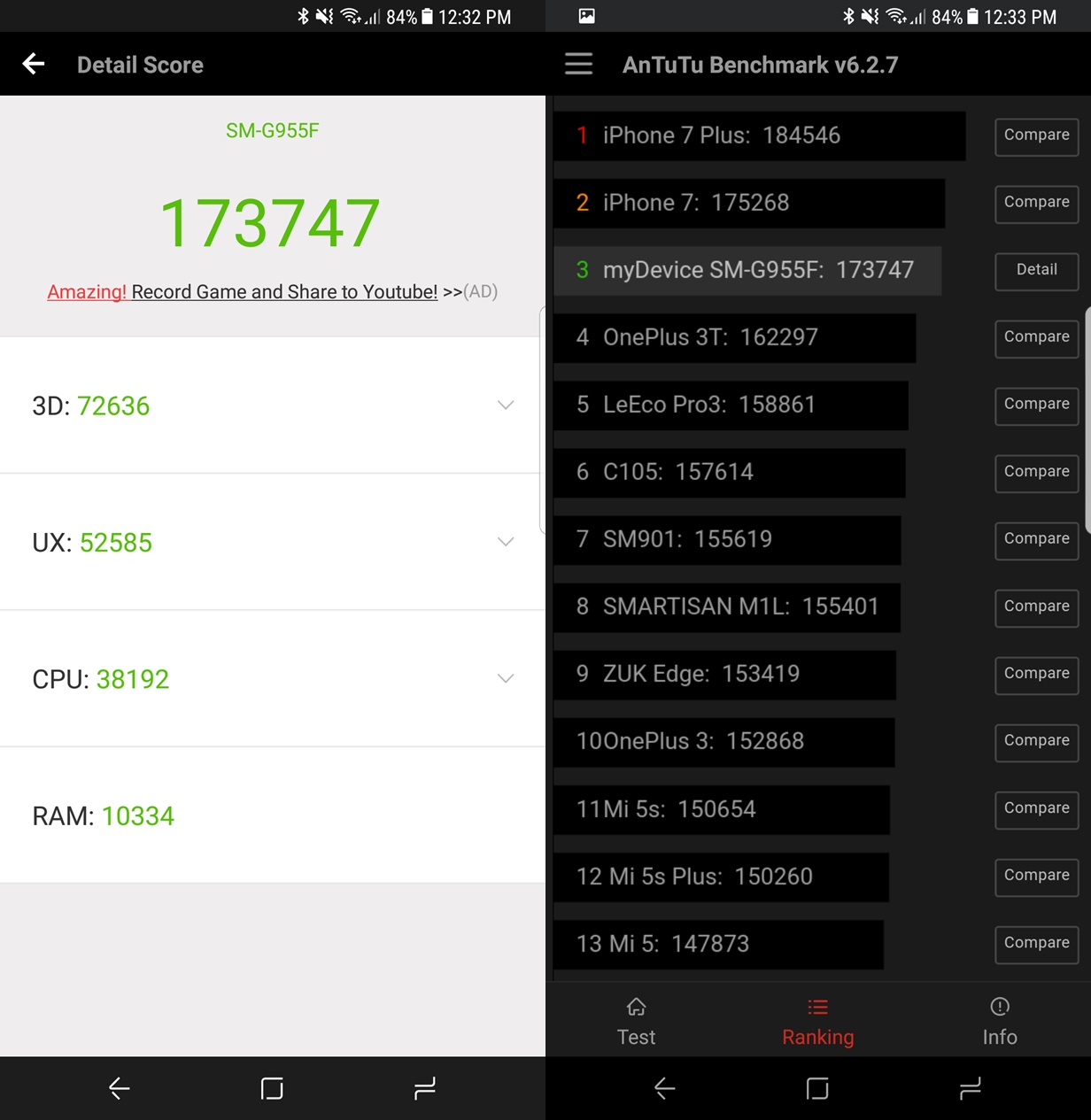The image size is (1091, 1120).
Task: Tap battery icon in right status bar
Action: [972, 16]
